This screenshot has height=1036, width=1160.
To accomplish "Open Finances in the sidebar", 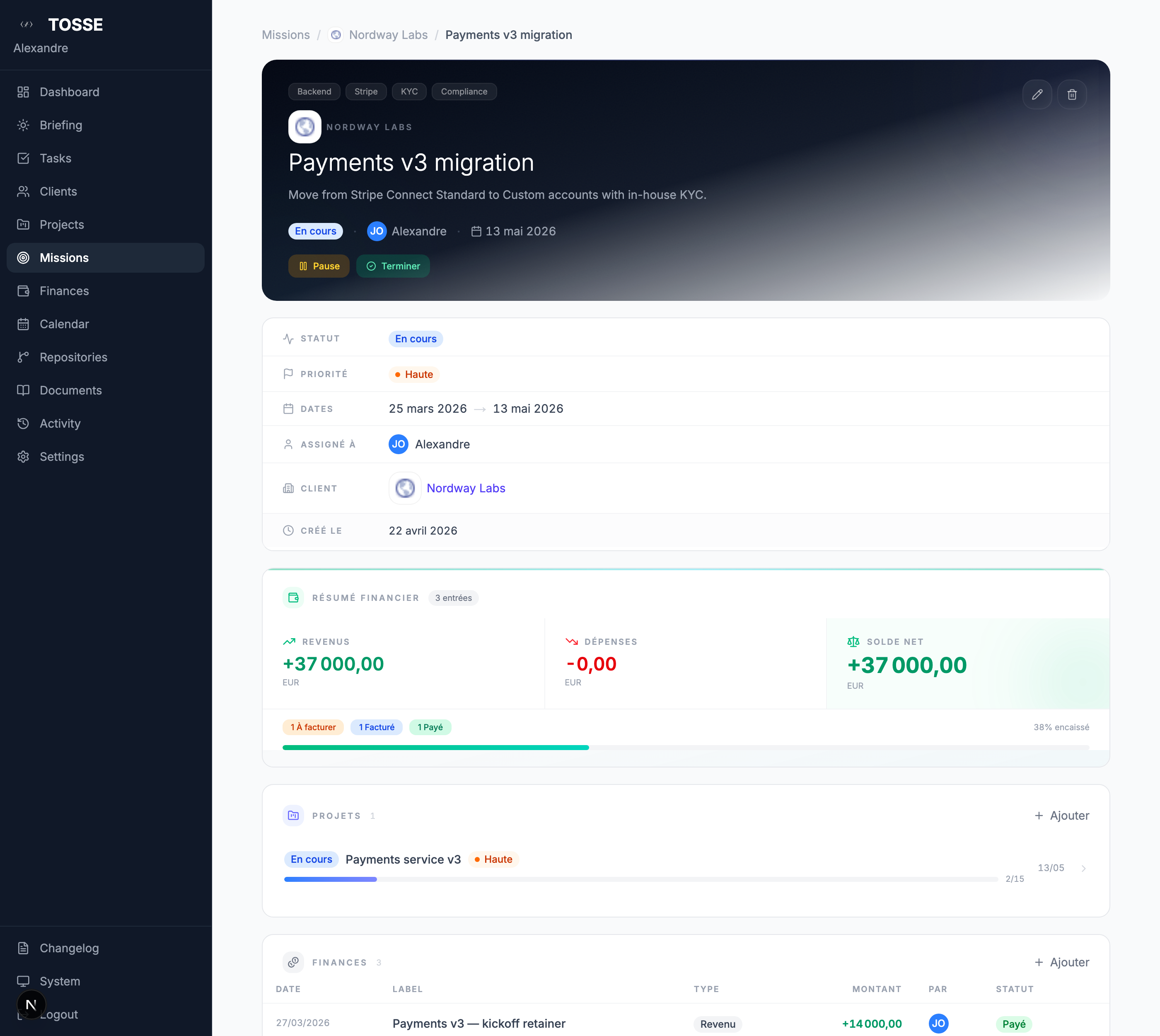I will [x=64, y=291].
